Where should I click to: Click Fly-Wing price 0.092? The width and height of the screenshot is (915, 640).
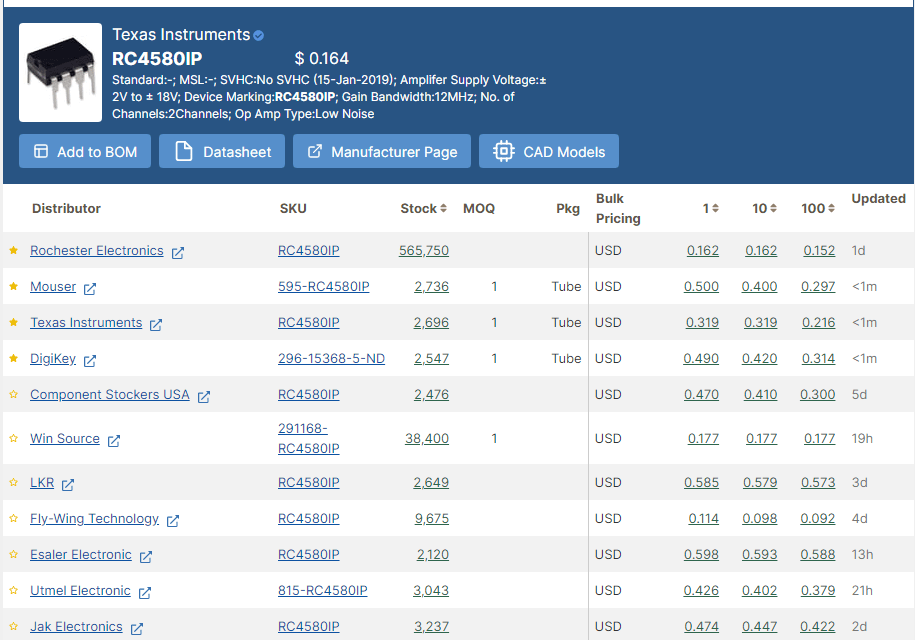pyautogui.click(x=818, y=519)
